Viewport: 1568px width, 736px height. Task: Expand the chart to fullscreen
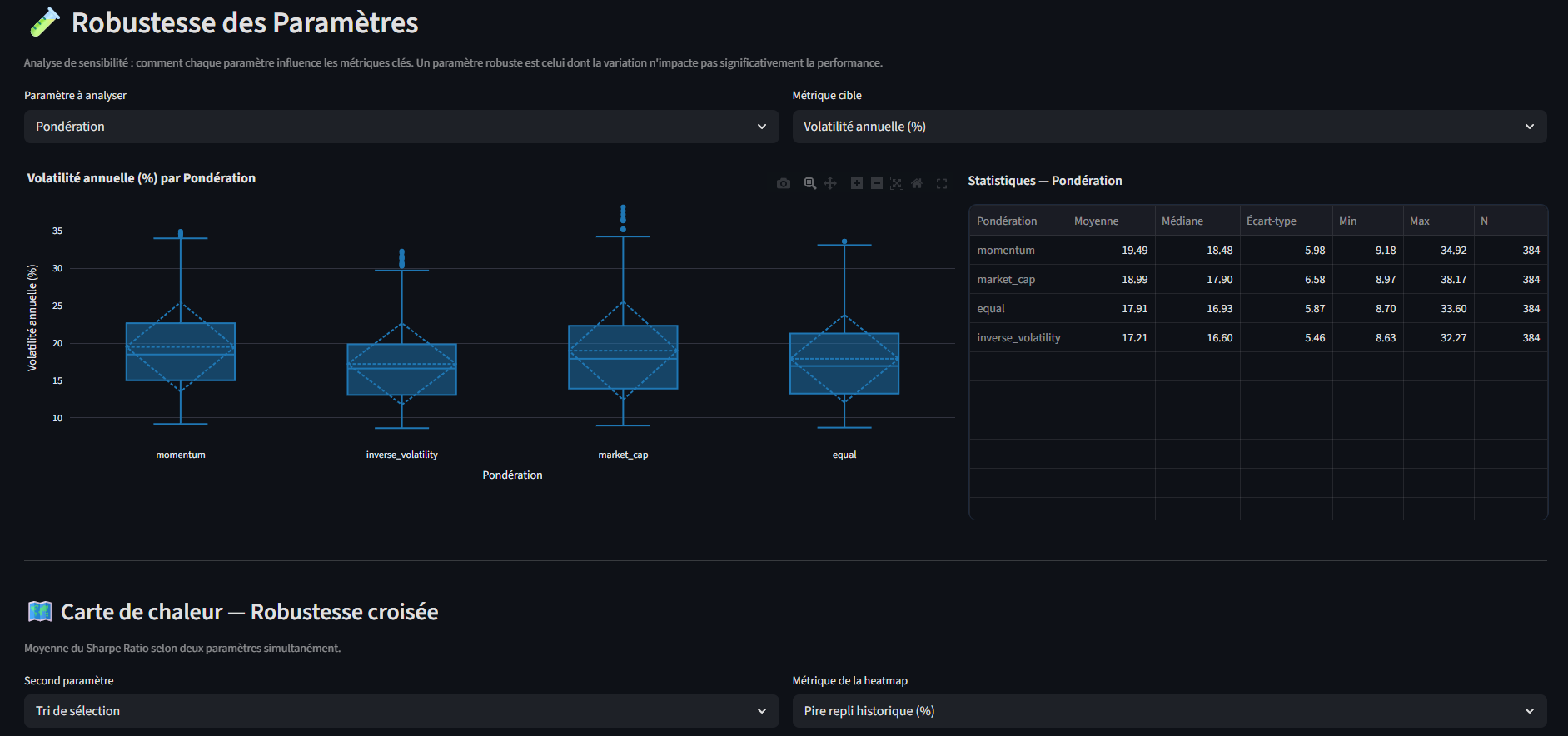942,183
